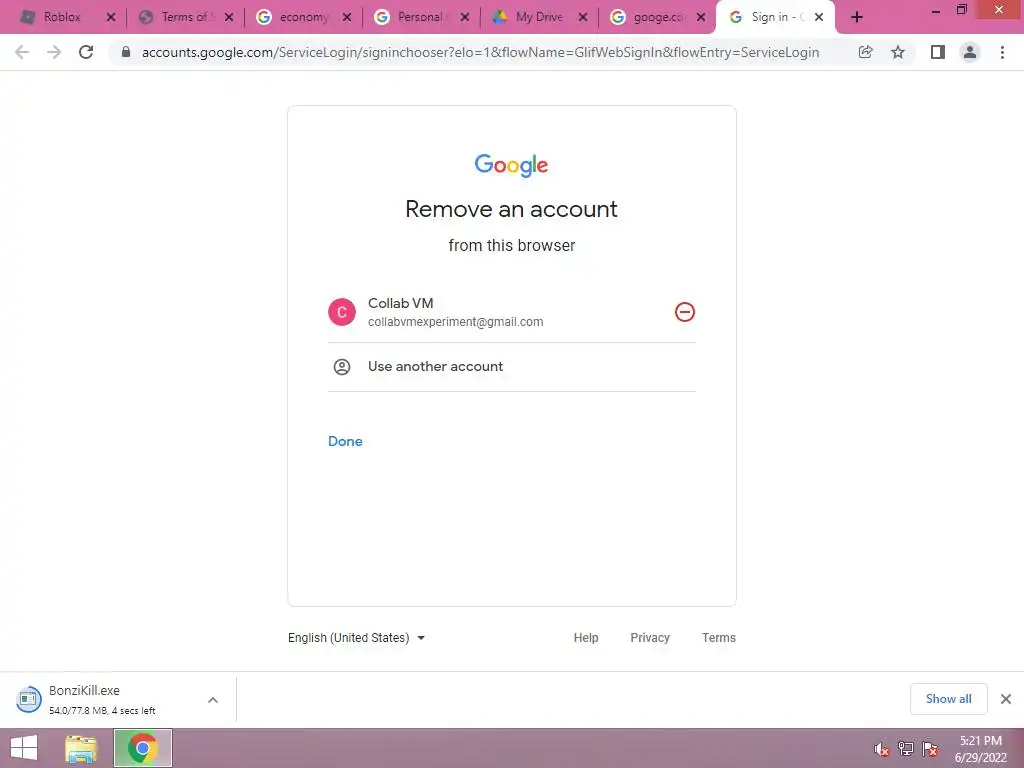Switch to the My Drive tab

[x=537, y=17]
